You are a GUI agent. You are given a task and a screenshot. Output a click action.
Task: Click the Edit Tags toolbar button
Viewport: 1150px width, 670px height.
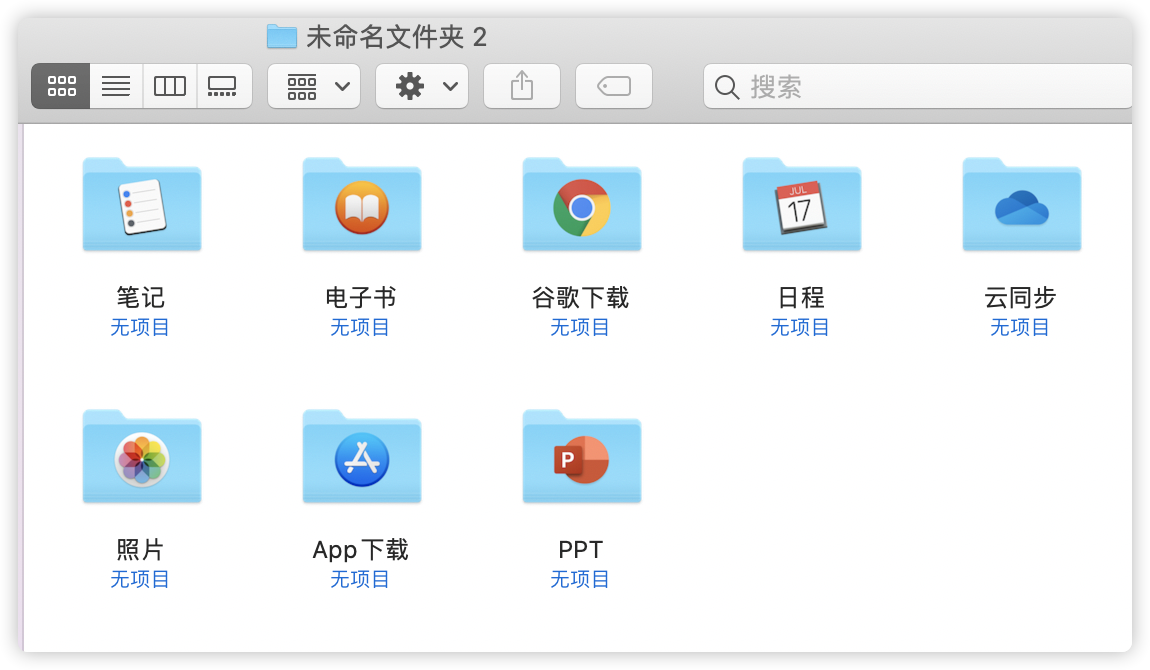click(x=614, y=86)
